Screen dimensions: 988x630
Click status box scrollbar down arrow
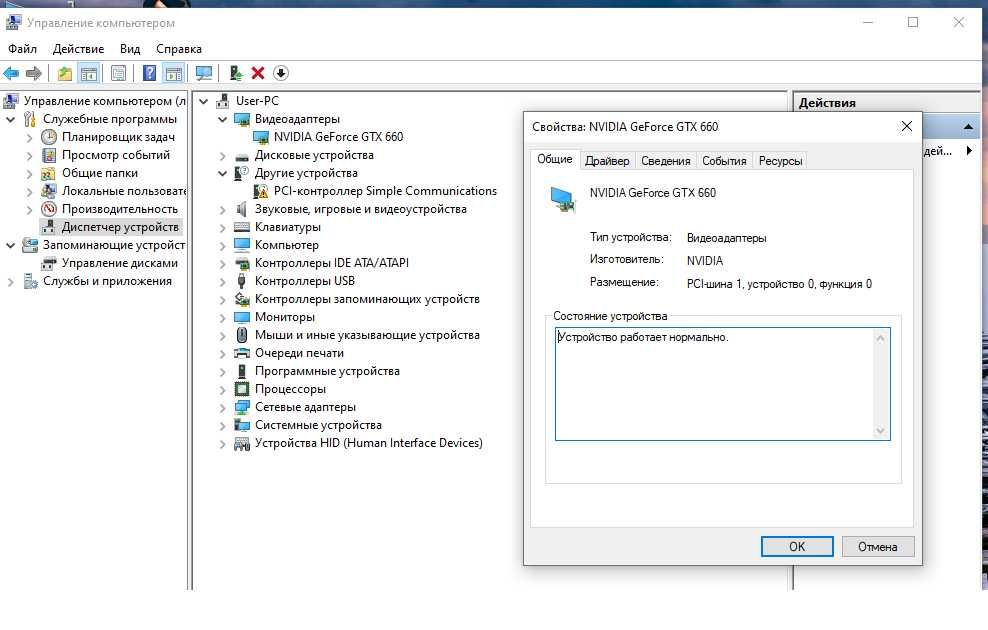click(880, 431)
